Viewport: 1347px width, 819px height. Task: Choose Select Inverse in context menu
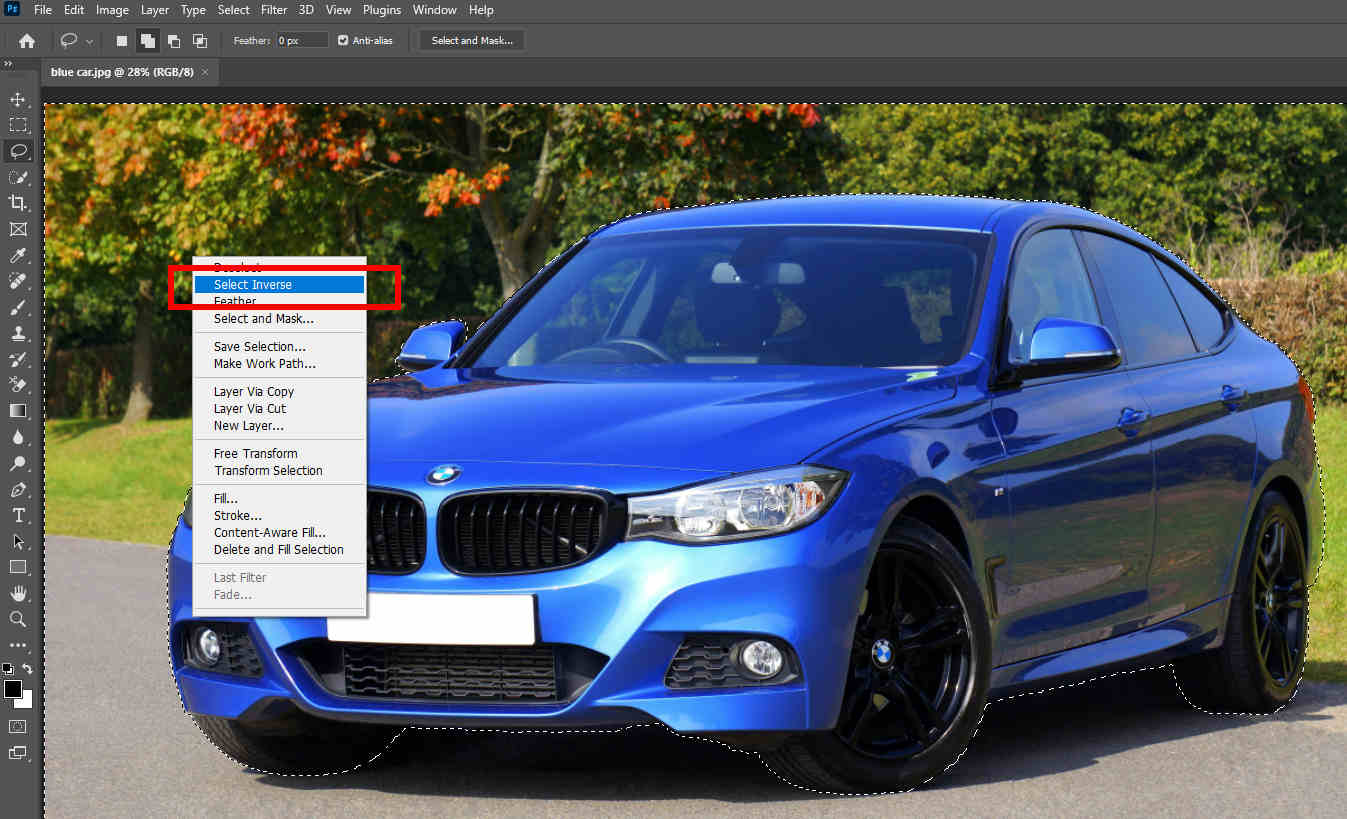pos(279,285)
